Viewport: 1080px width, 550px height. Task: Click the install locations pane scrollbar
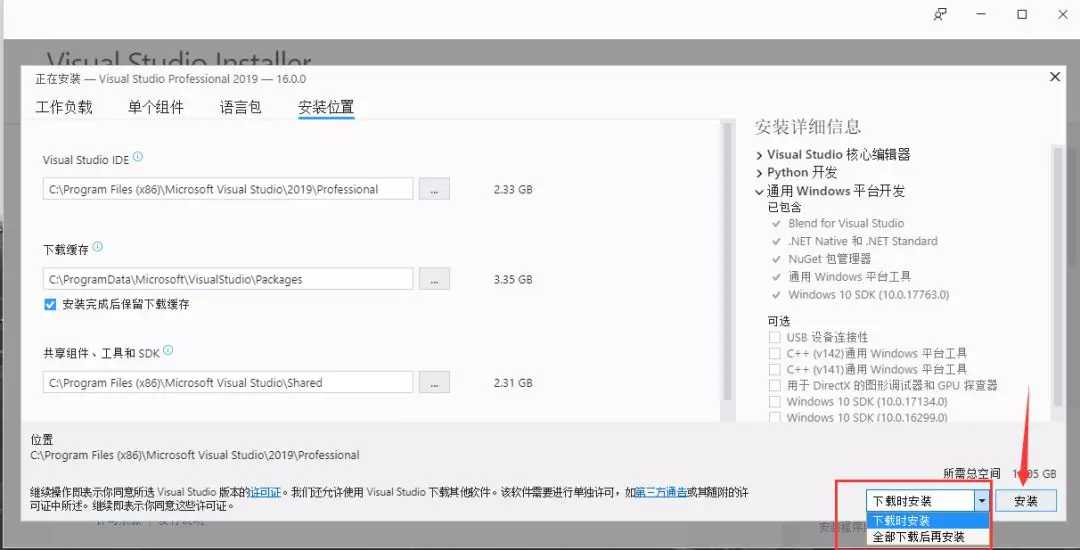click(725, 262)
